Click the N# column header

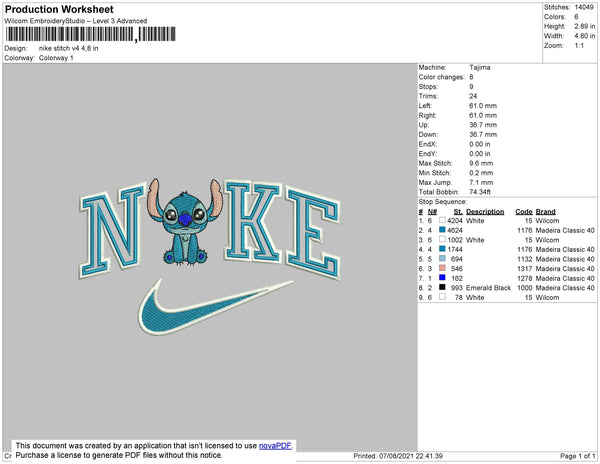[432, 212]
